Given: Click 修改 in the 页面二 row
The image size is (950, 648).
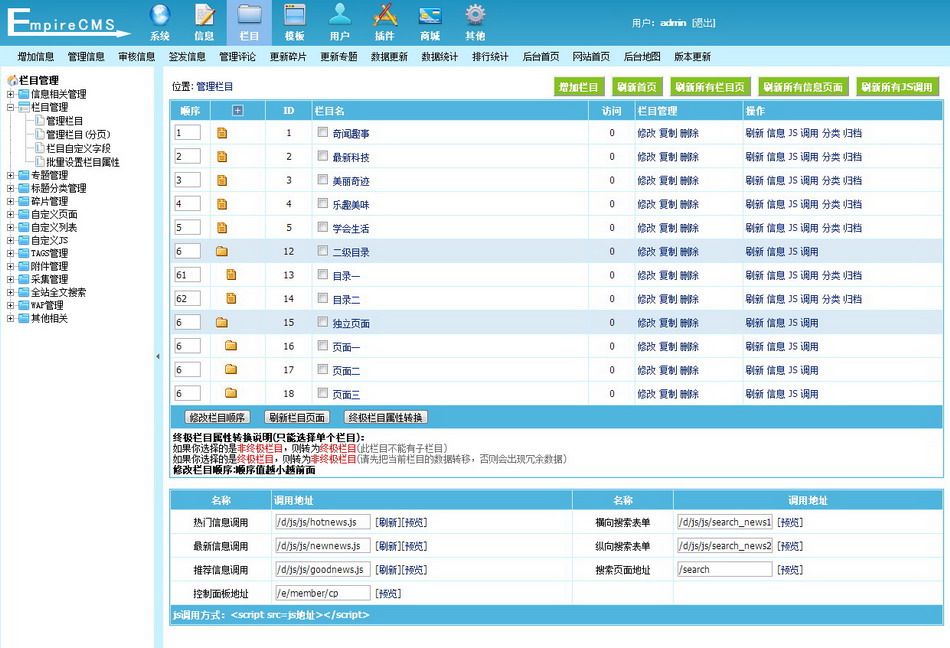Looking at the screenshot, I should (646, 370).
